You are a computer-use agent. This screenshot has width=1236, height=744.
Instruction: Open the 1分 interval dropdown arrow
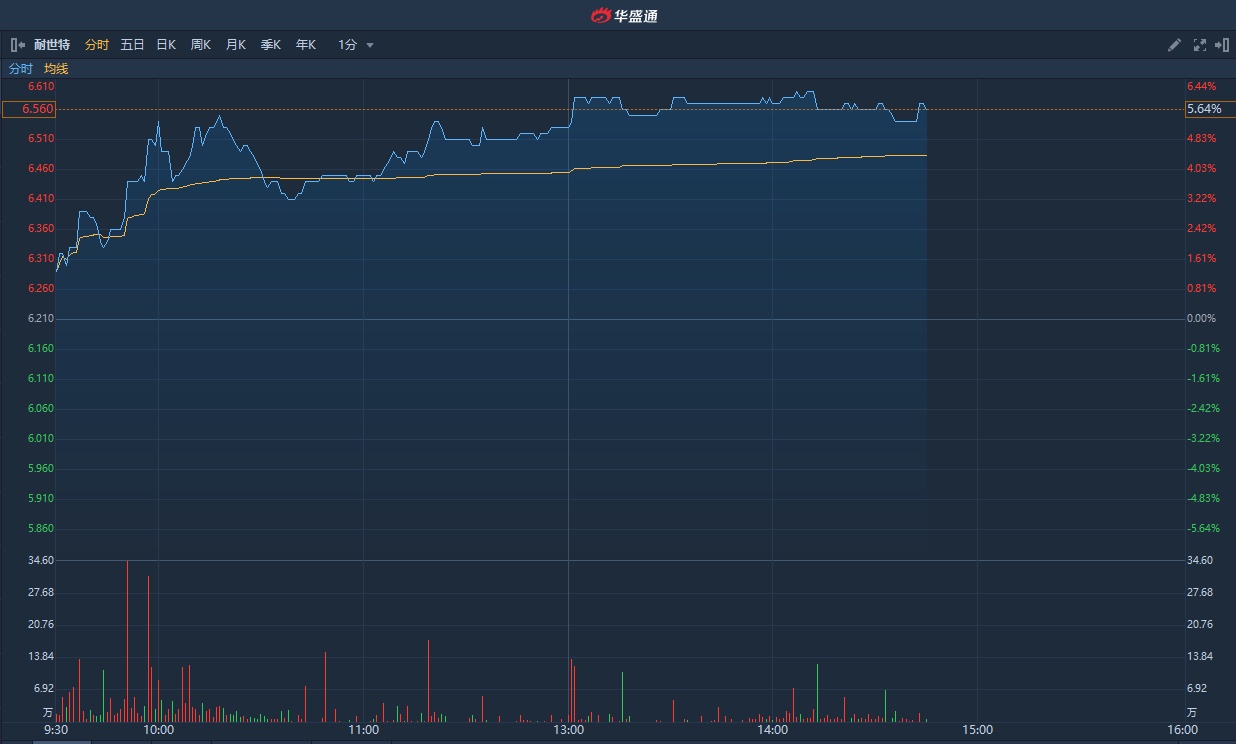pyautogui.click(x=370, y=45)
